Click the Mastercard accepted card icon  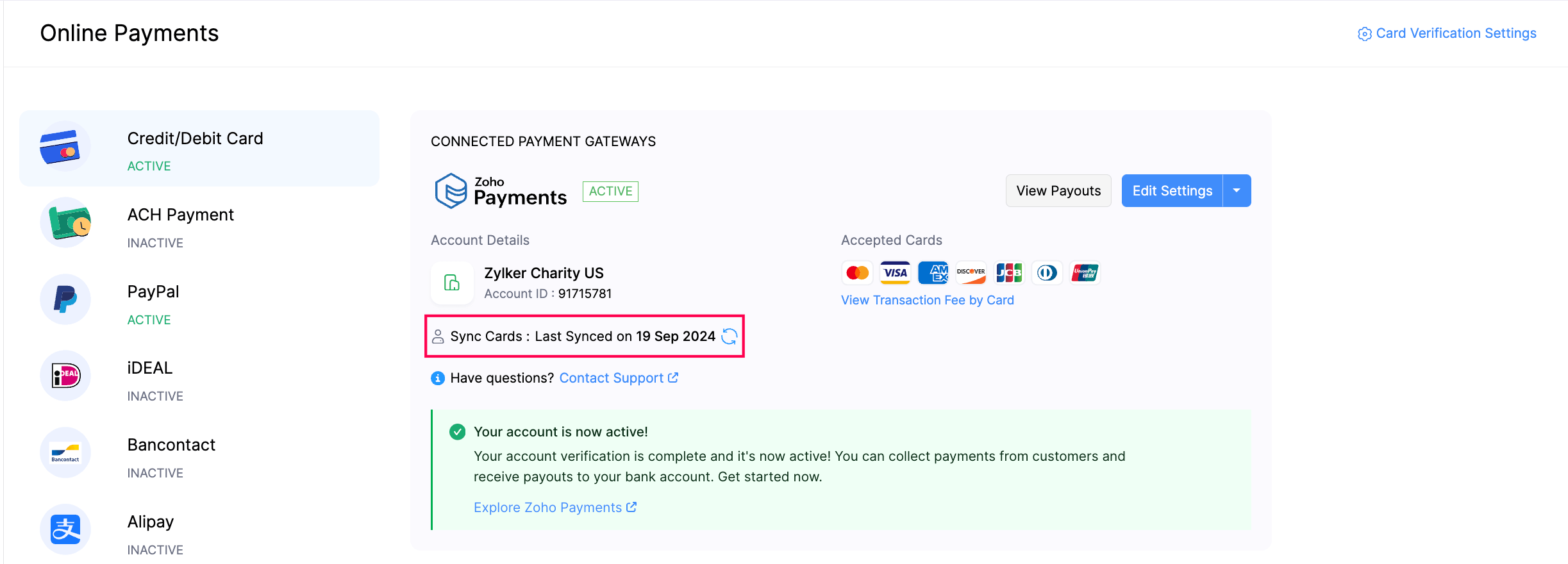[857, 273]
